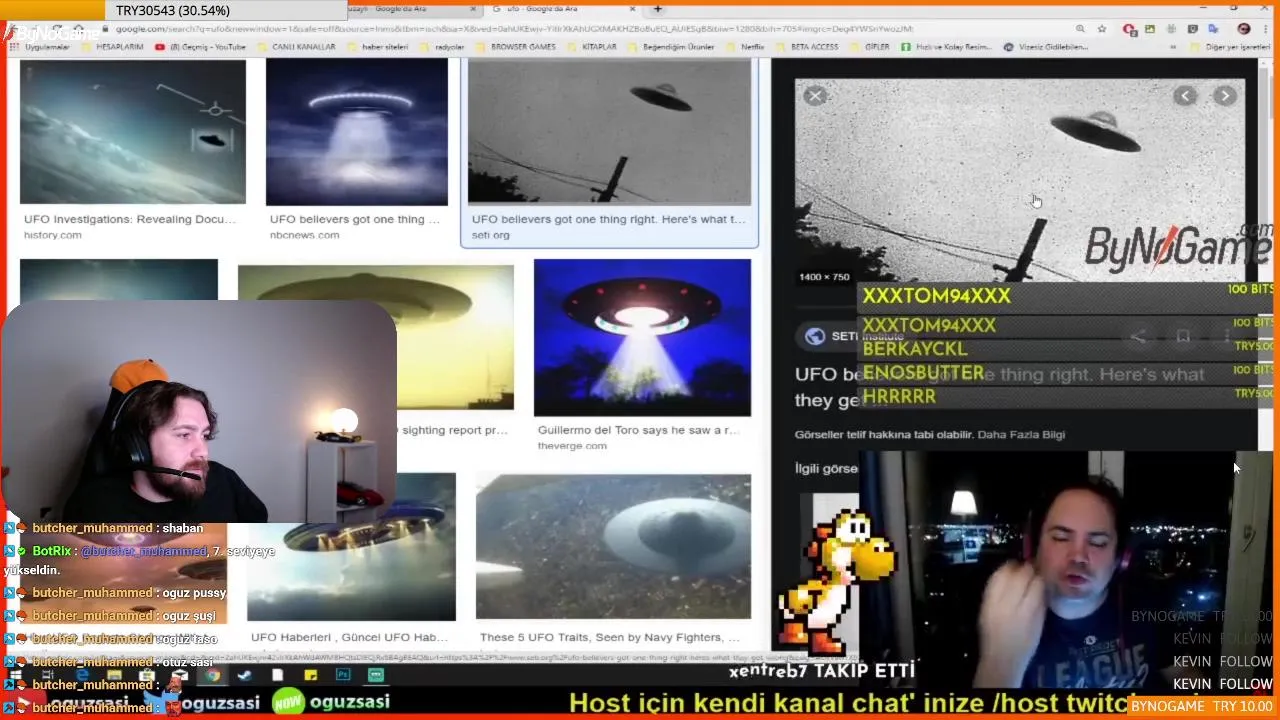Open the Chrome three-dot menu
The width and height of the screenshot is (1280, 720).
(1265, 29)
